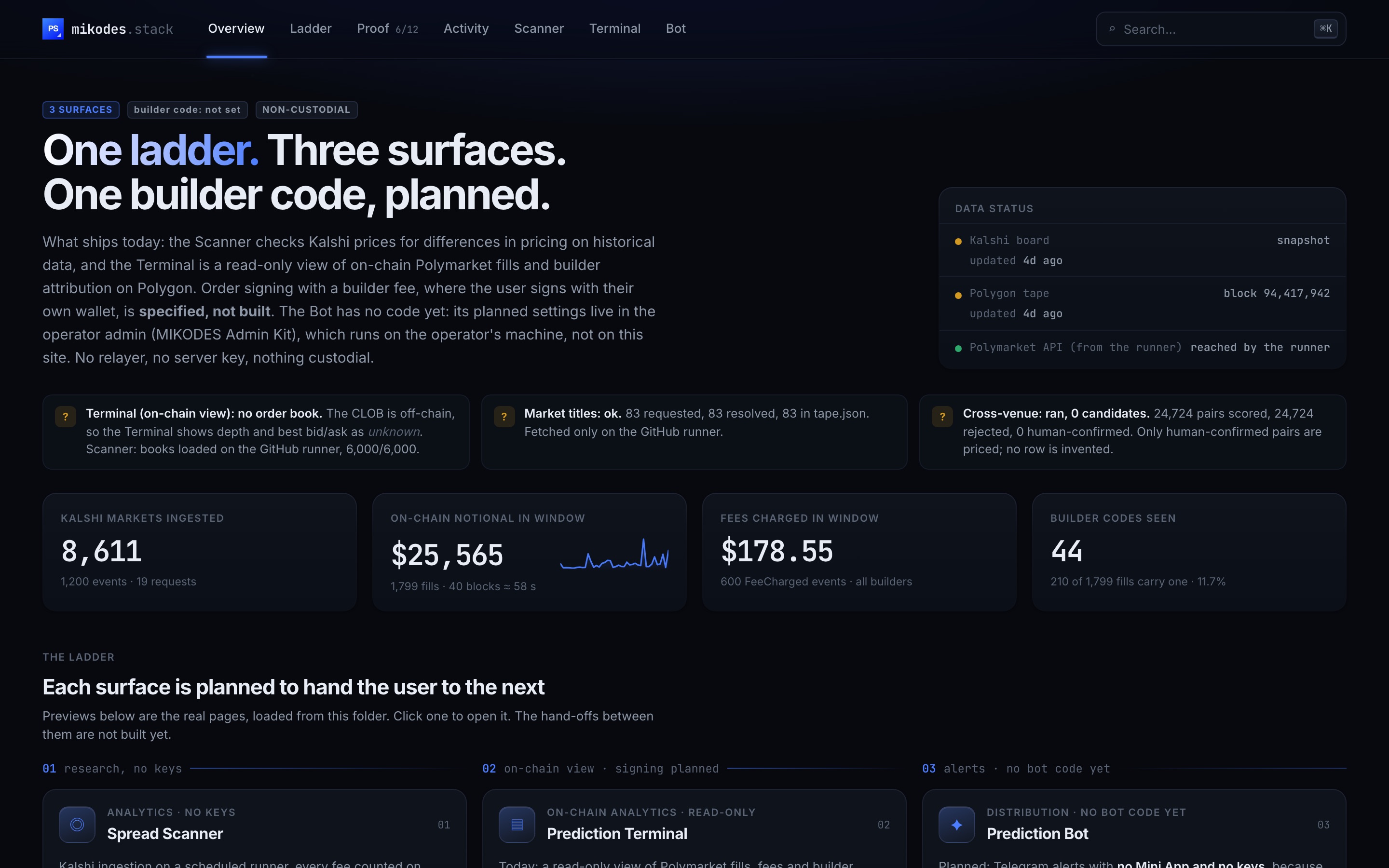Screen dimensions: 1389x868
Task: Open the Prediction Terminal title
Action: point(616,834)
